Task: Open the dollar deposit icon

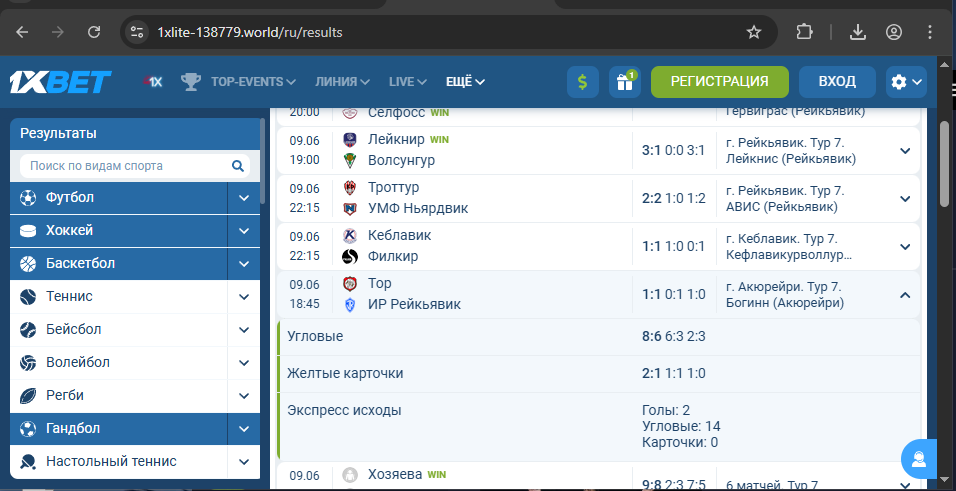Action: [x=583, y=82]
